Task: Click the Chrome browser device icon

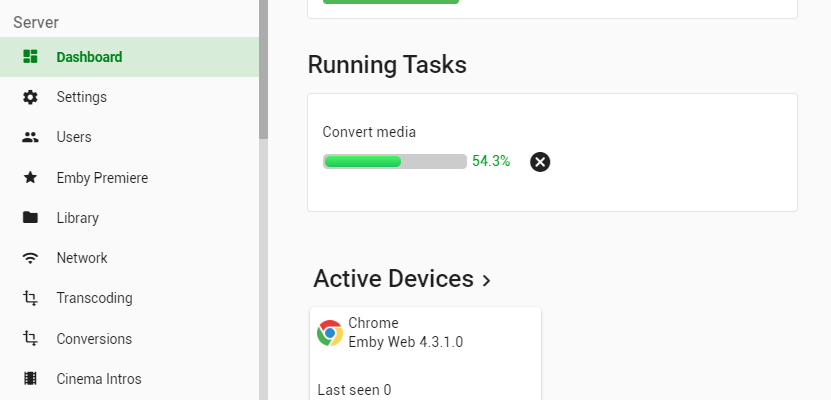Action: tap(330, 333)
